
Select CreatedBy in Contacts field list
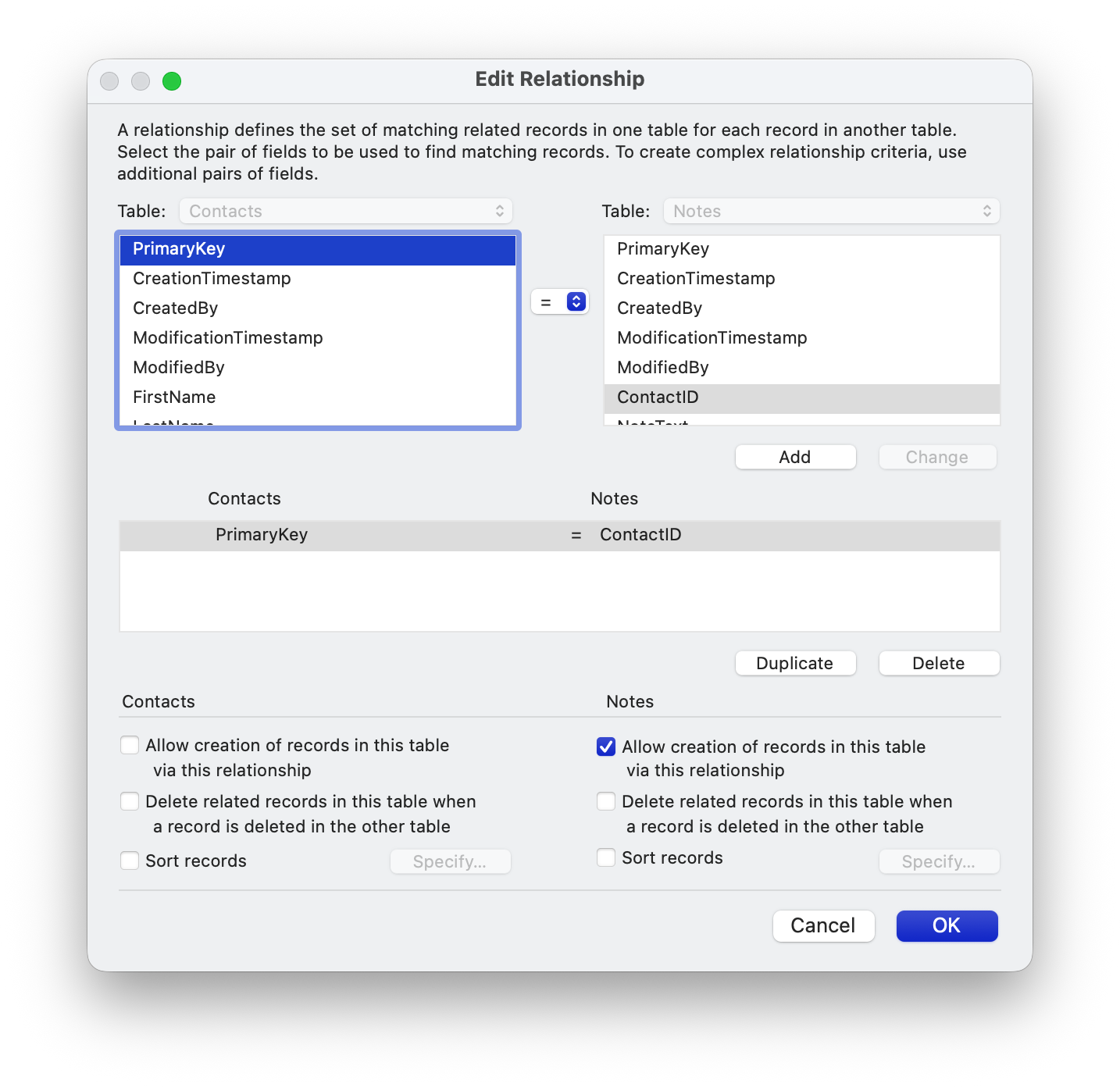tap(318, 308)
